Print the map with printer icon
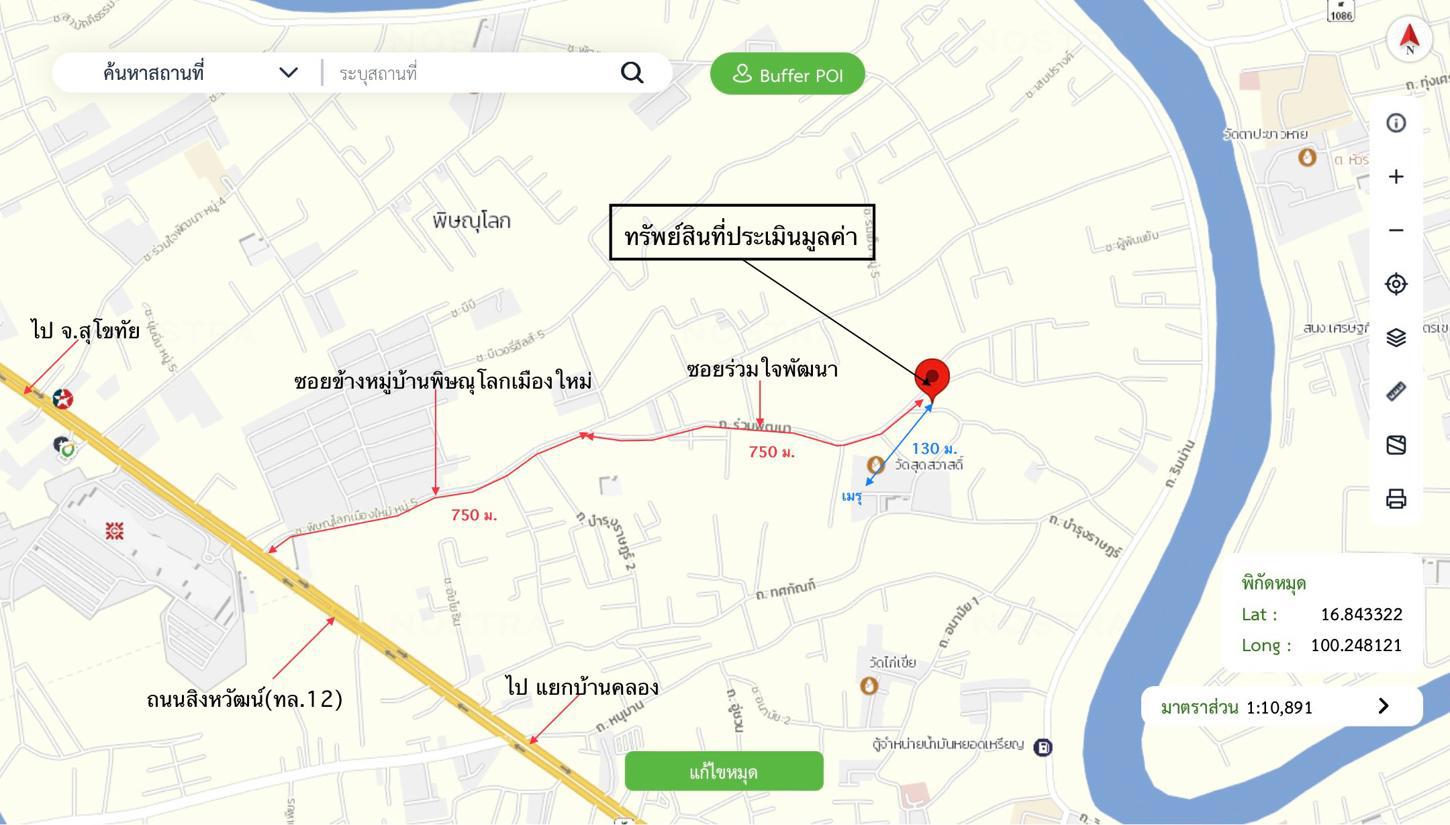This screenshot has width=1450, height=825. pos(1396,498)
